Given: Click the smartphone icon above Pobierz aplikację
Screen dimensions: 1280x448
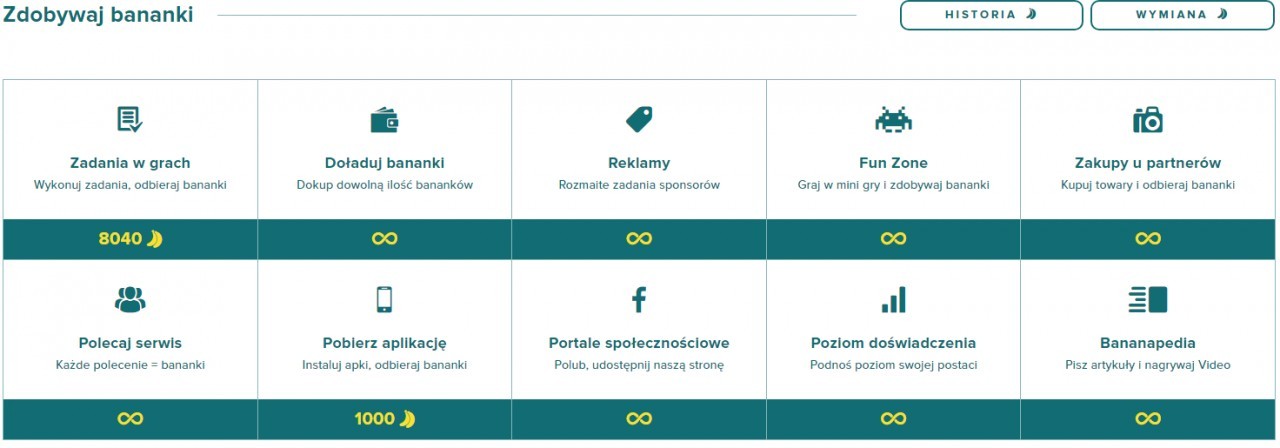Looking at the screenshot, I should [x=385, y=299].
